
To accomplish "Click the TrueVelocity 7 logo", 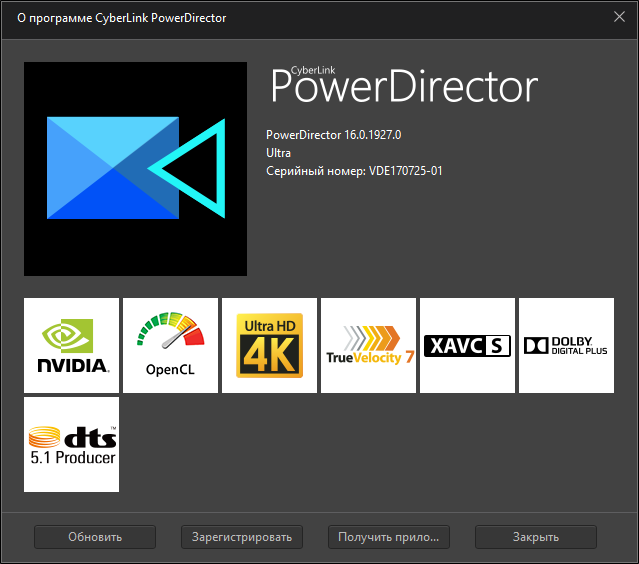I will coord(369,345).
